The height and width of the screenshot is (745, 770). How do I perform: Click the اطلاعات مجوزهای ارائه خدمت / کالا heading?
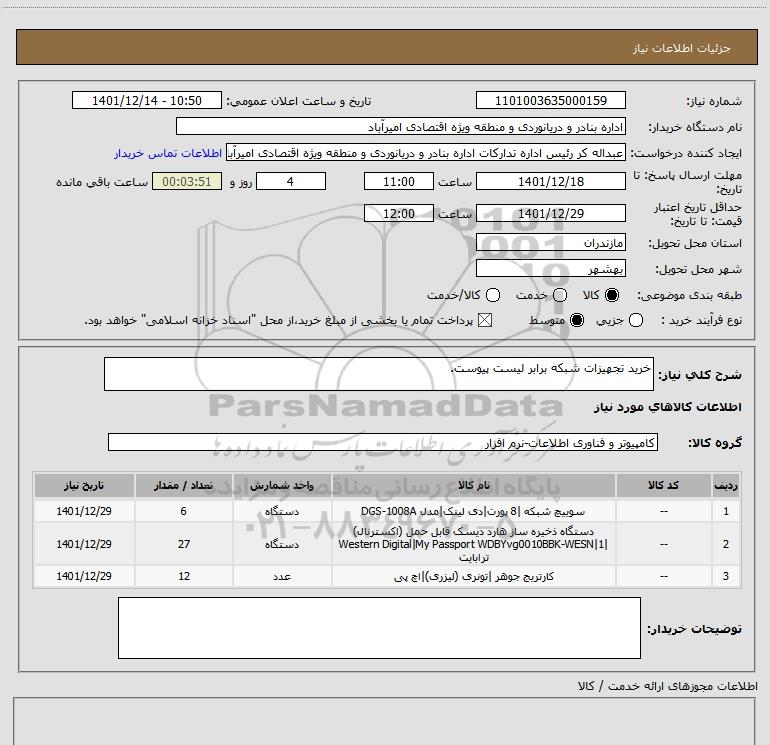(x=668, y=686)
